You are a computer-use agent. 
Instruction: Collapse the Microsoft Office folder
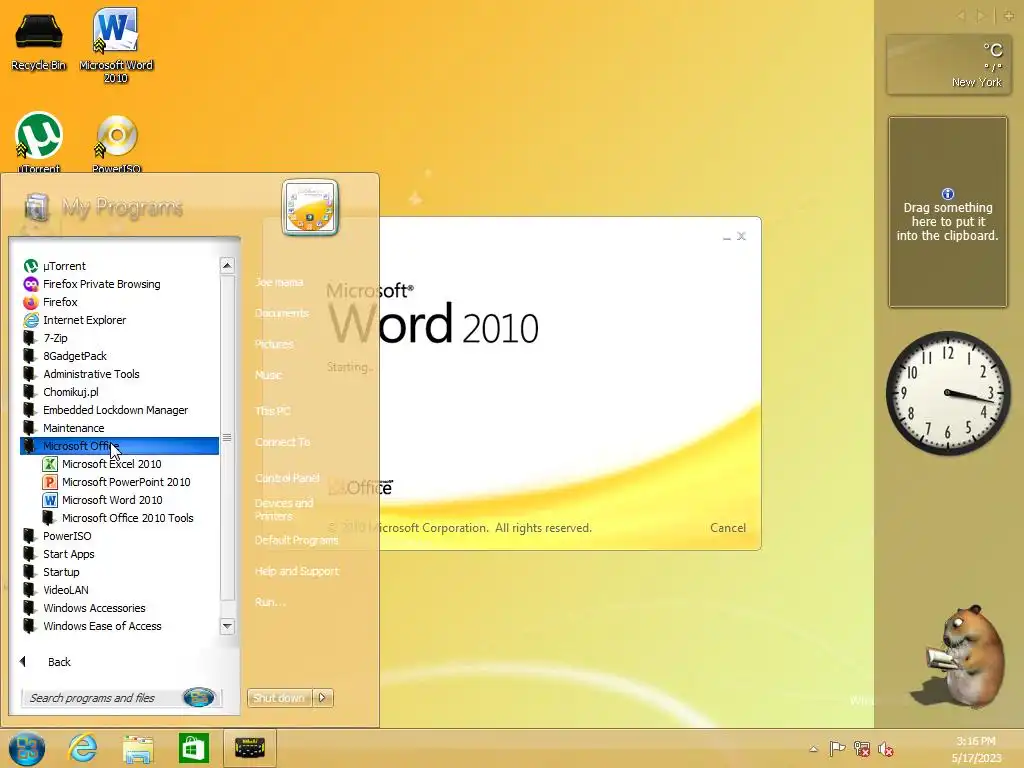pyautogui.click(x=120, y=446)
